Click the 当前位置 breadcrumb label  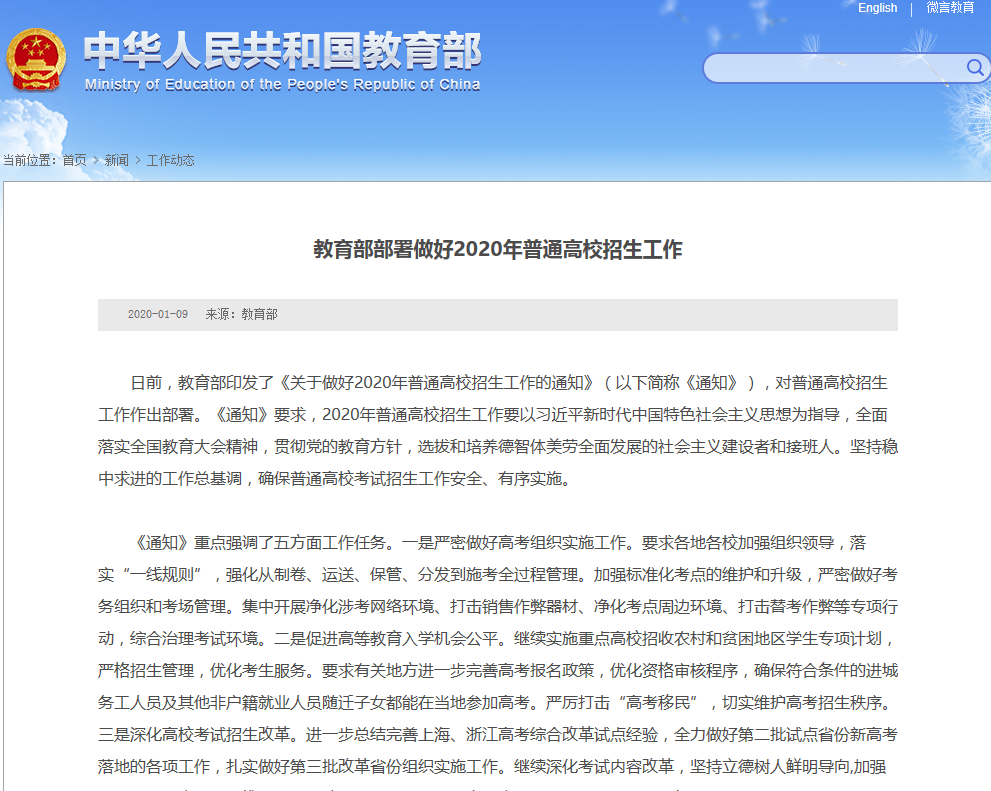click(x=29, y=160)
